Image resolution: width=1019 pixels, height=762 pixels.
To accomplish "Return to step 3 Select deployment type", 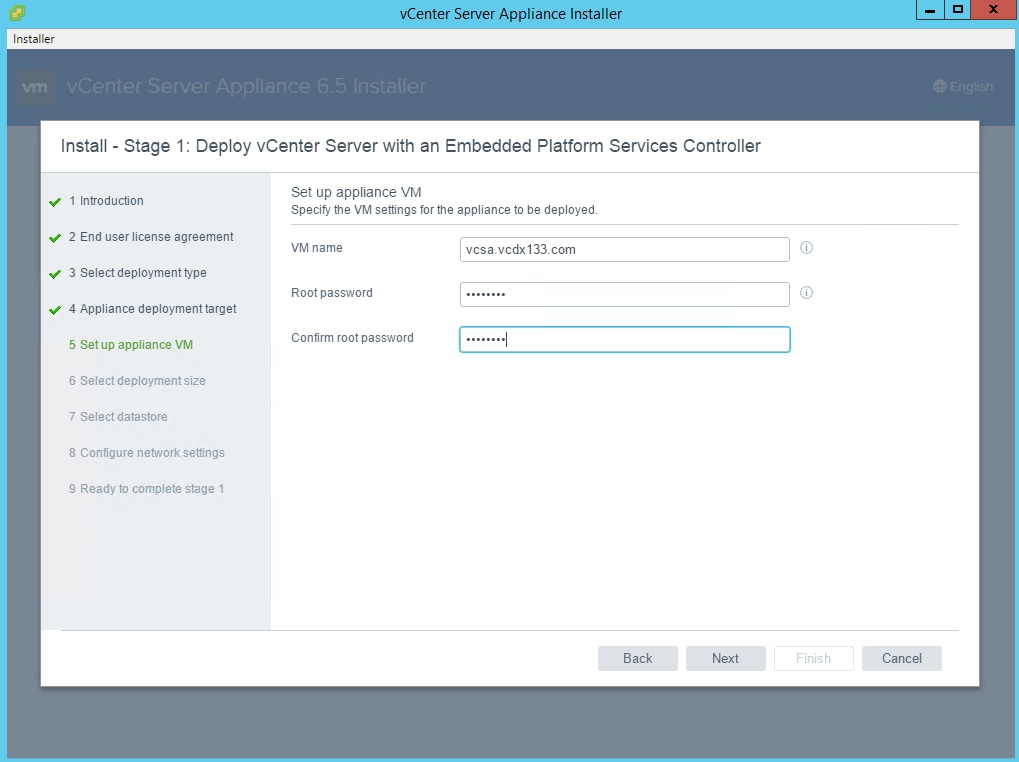I will (x=144, y=273).
